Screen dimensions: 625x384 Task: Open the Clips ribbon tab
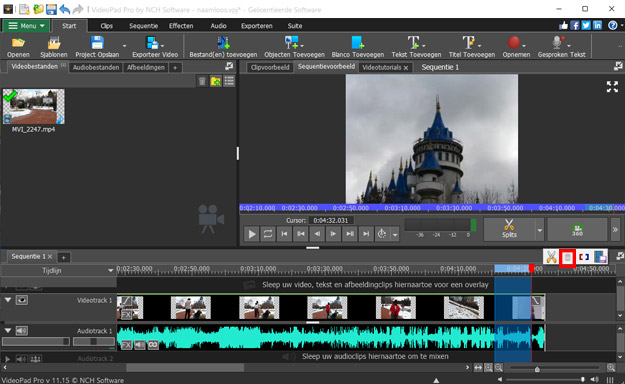coord(106,26)
